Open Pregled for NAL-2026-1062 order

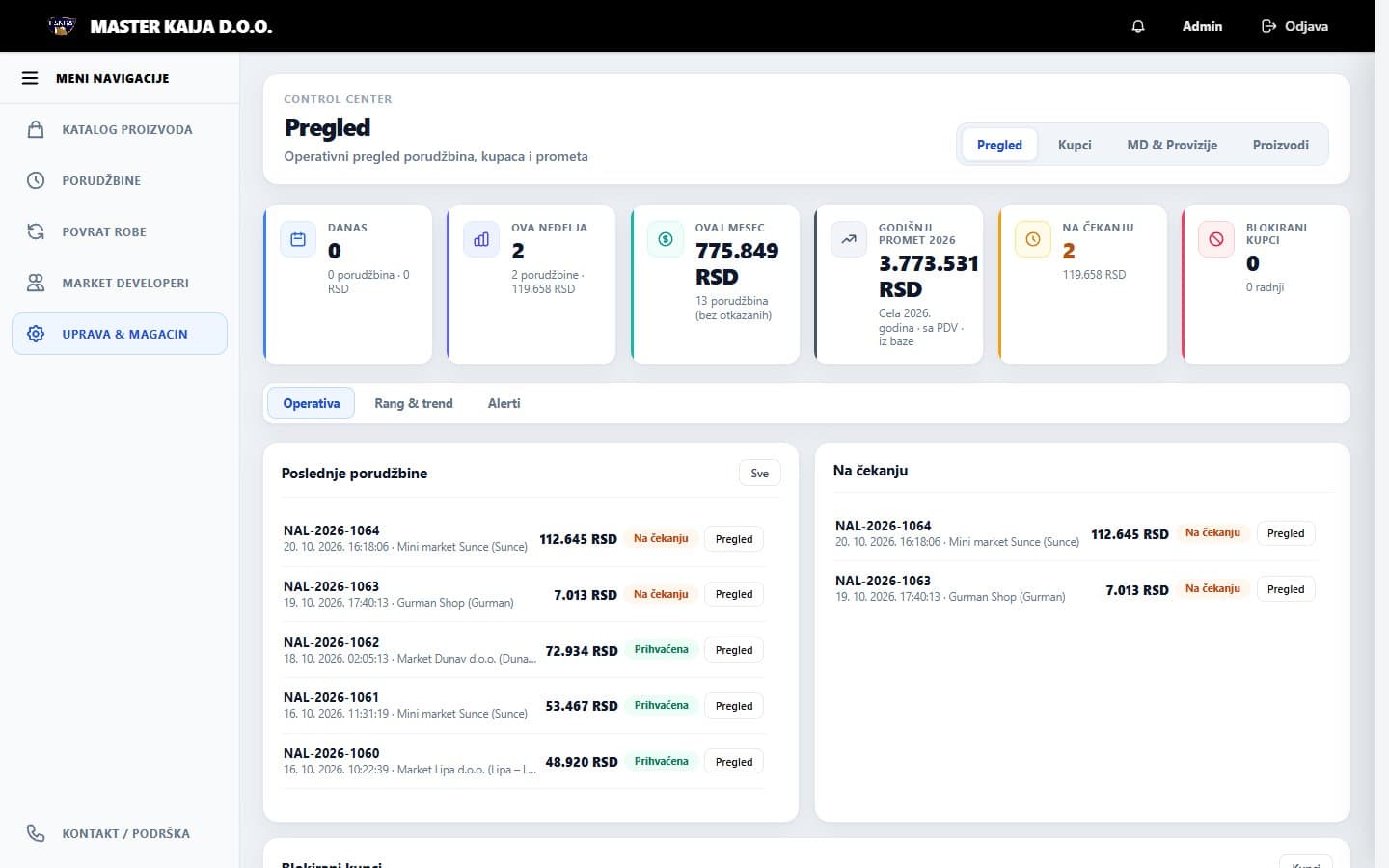click(x=734, y=650)
